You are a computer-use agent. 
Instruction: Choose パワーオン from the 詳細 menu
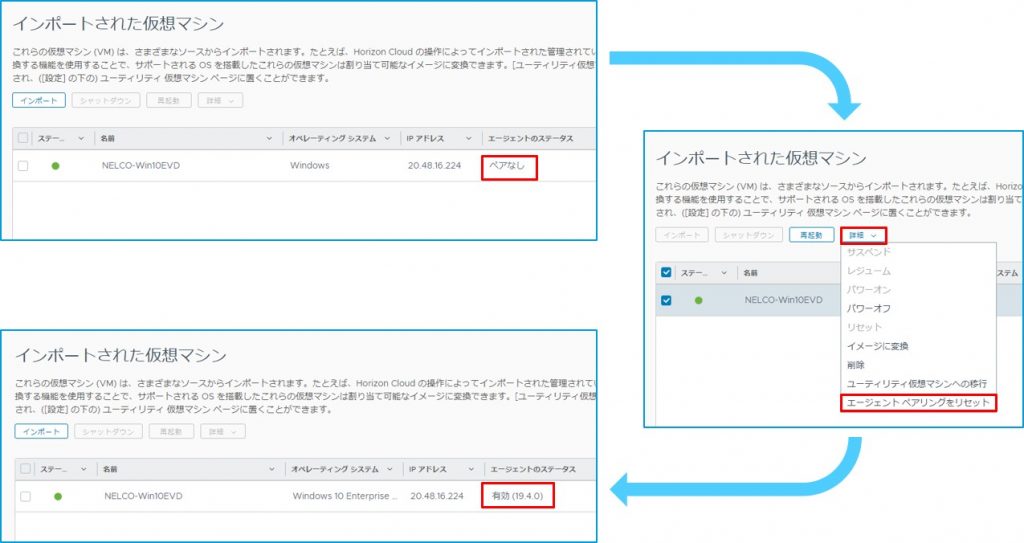point(869,289)
